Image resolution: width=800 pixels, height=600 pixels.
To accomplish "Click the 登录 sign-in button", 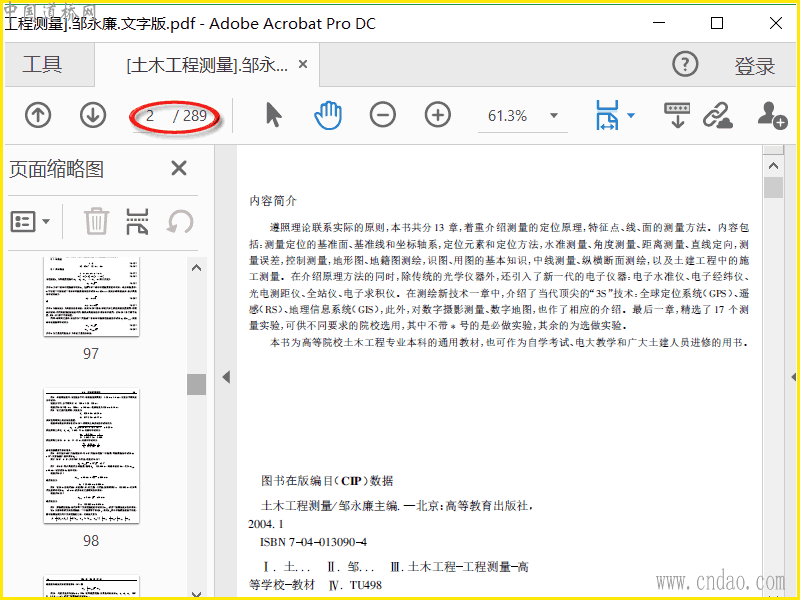I will [x=754, y=66].
